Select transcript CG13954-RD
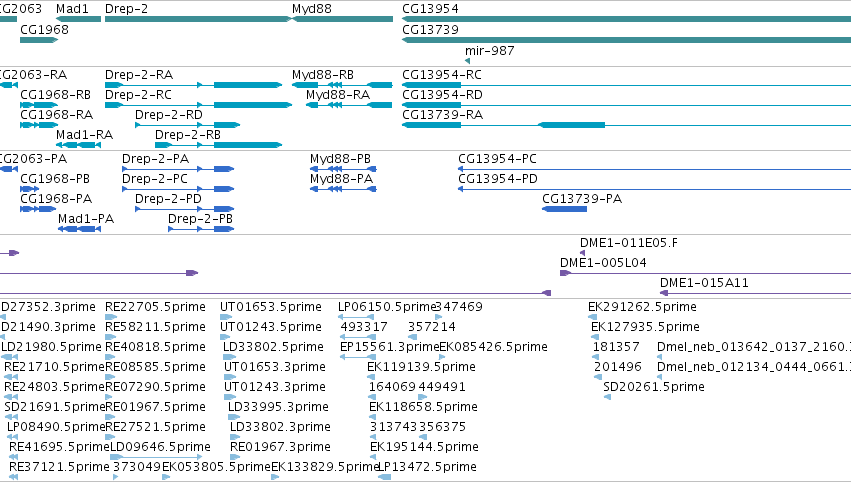 point(626,105)
